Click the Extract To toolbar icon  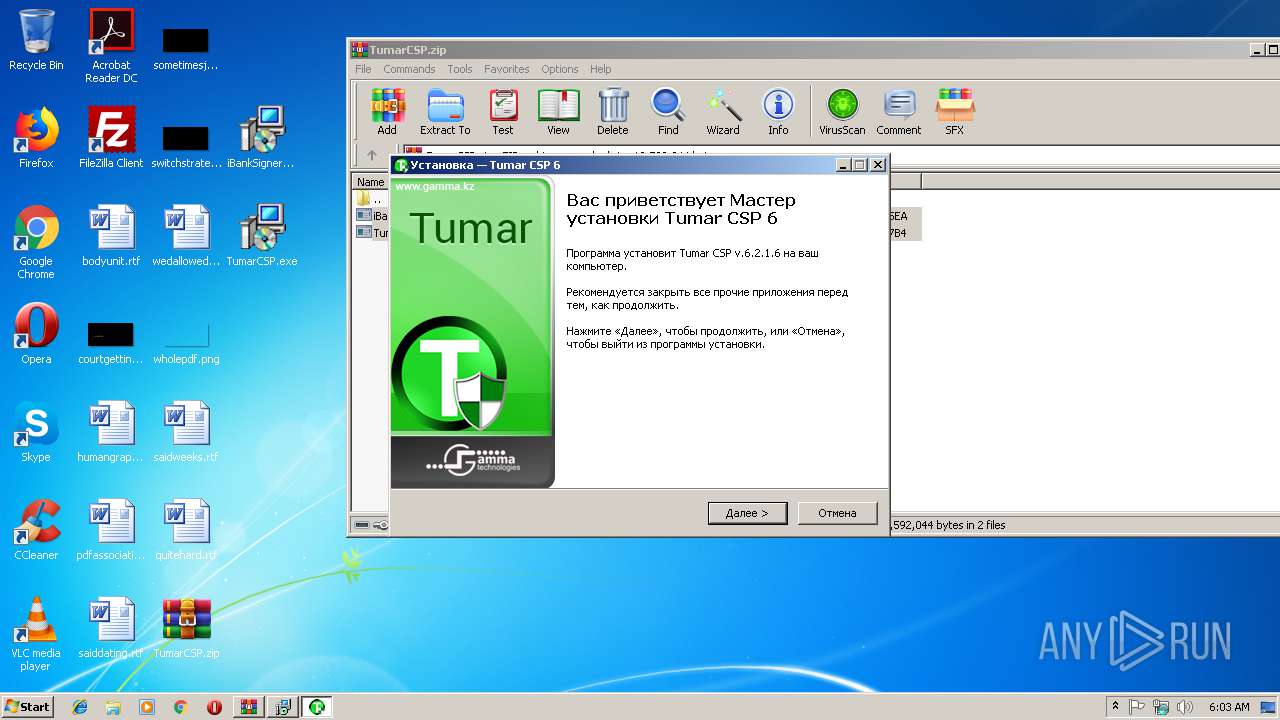[x=445, y=112]
